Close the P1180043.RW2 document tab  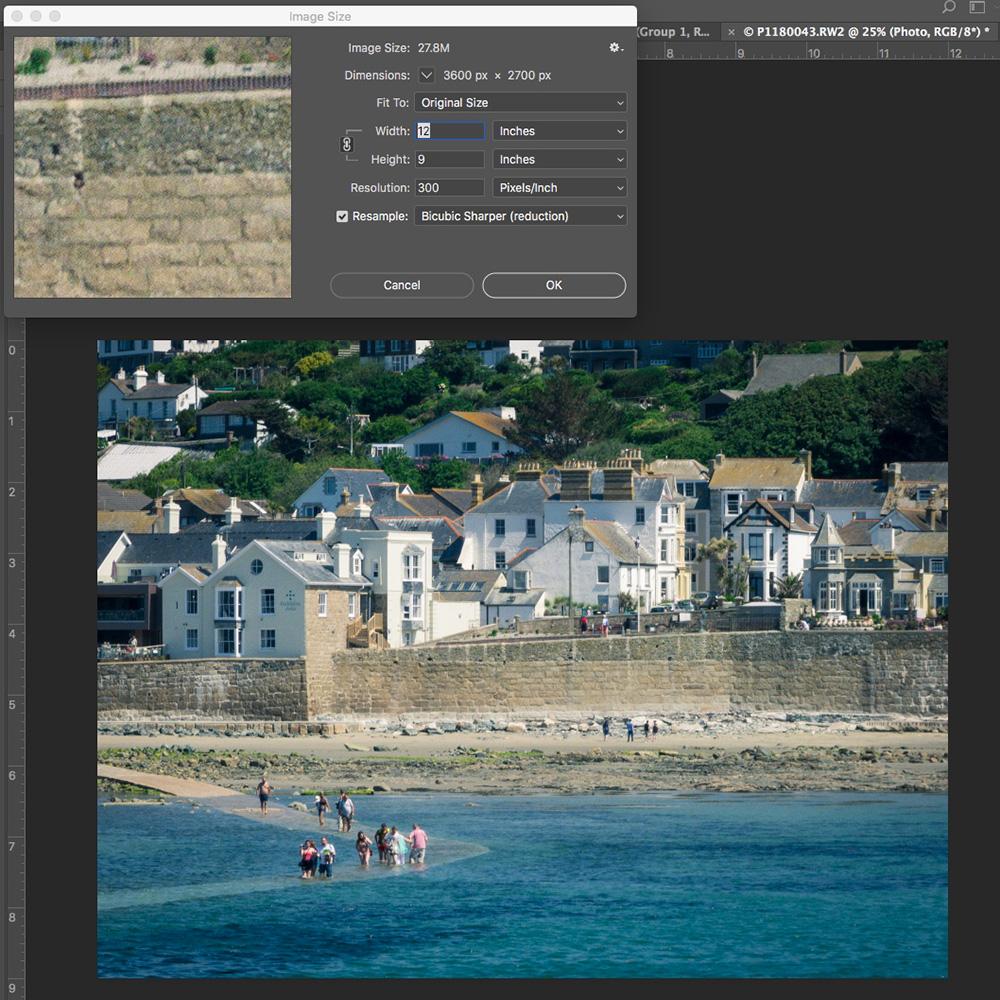(x=731, y=32)
